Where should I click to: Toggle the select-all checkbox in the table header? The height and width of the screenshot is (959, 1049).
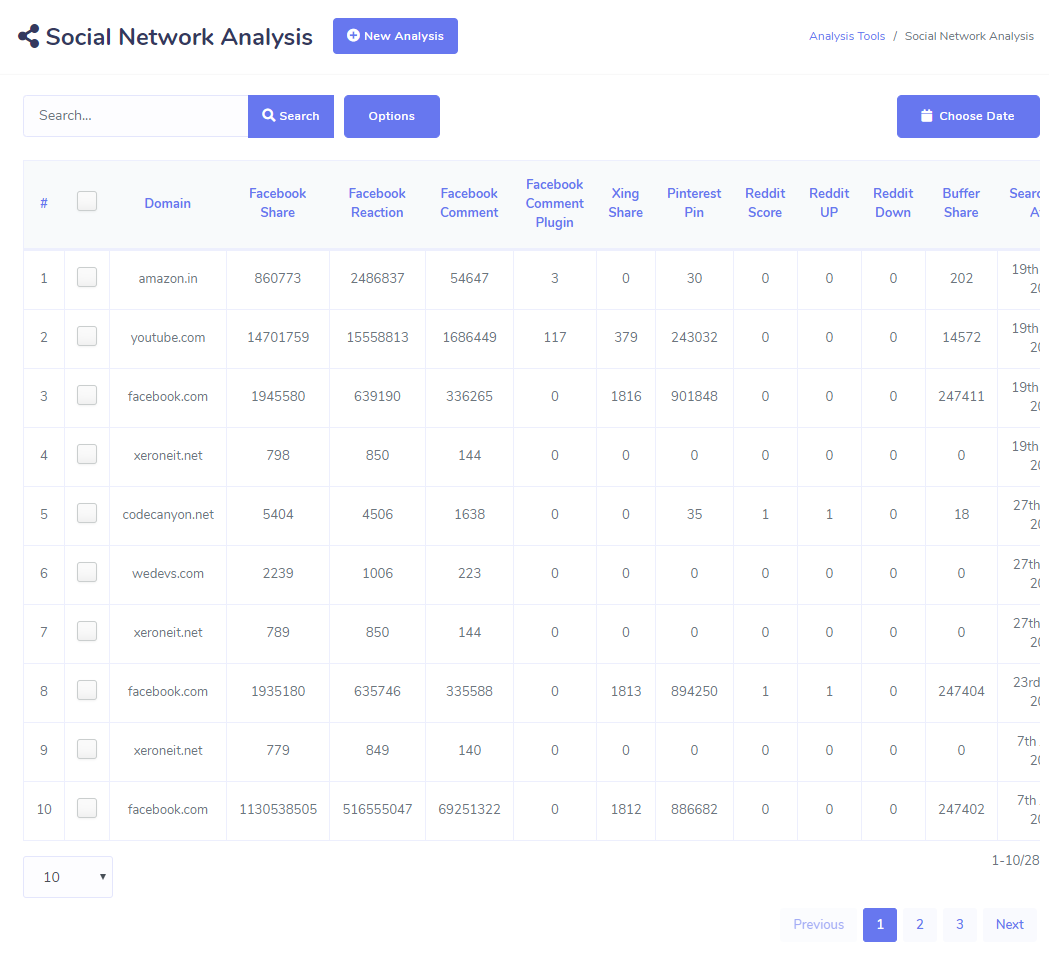click(87, 202)
